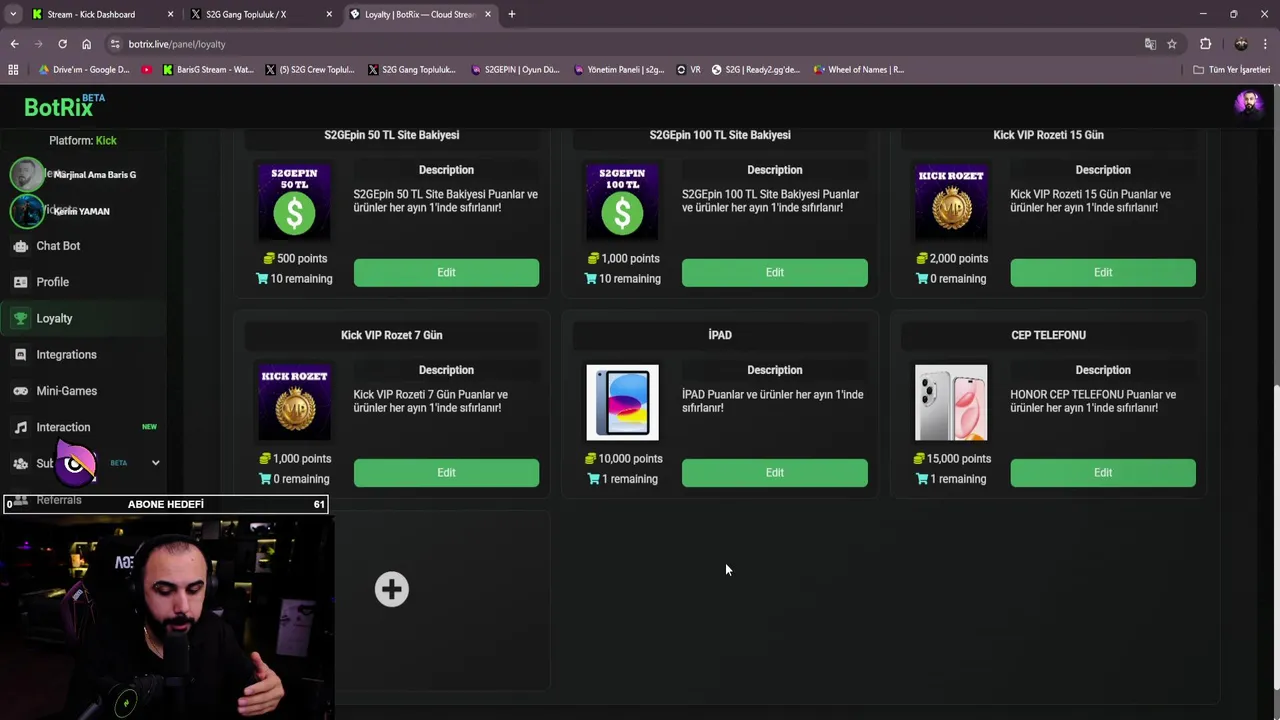The width and height of the screenshot is (1280, 720).
Task: Edit the İPAD item
Action: (775, 472)
